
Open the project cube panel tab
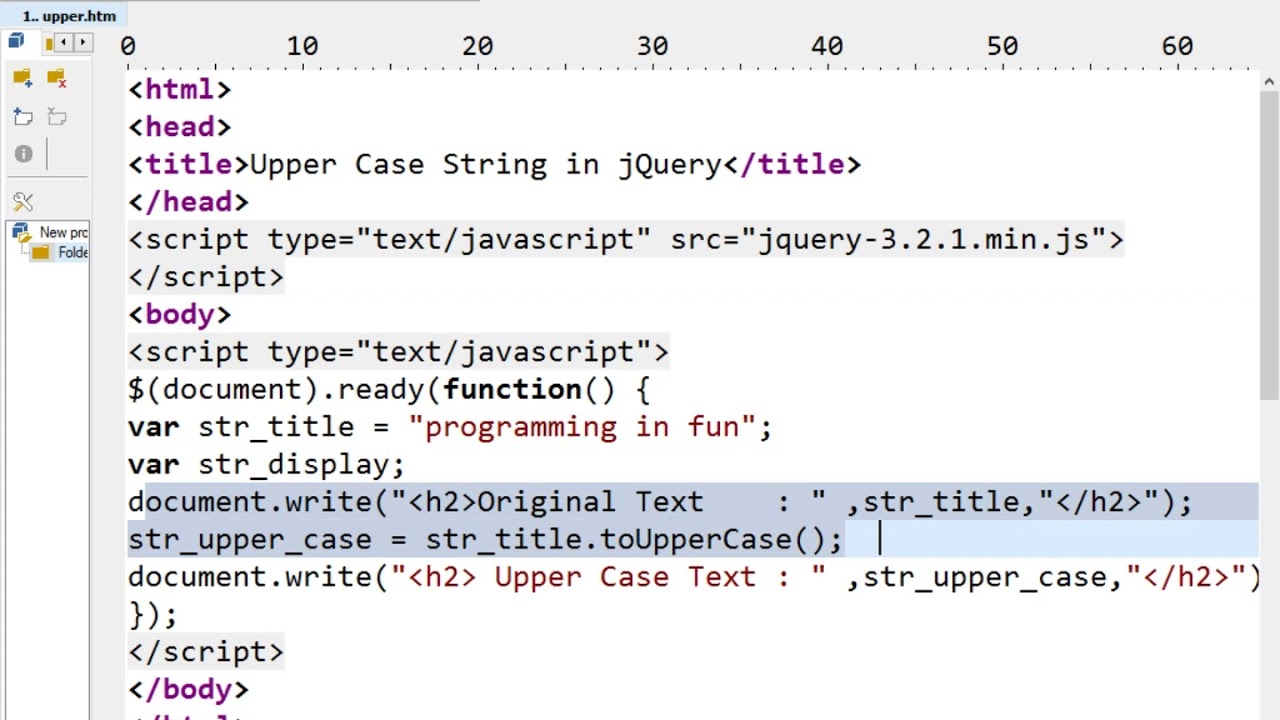pyautogui.click(x=16, y=42)
